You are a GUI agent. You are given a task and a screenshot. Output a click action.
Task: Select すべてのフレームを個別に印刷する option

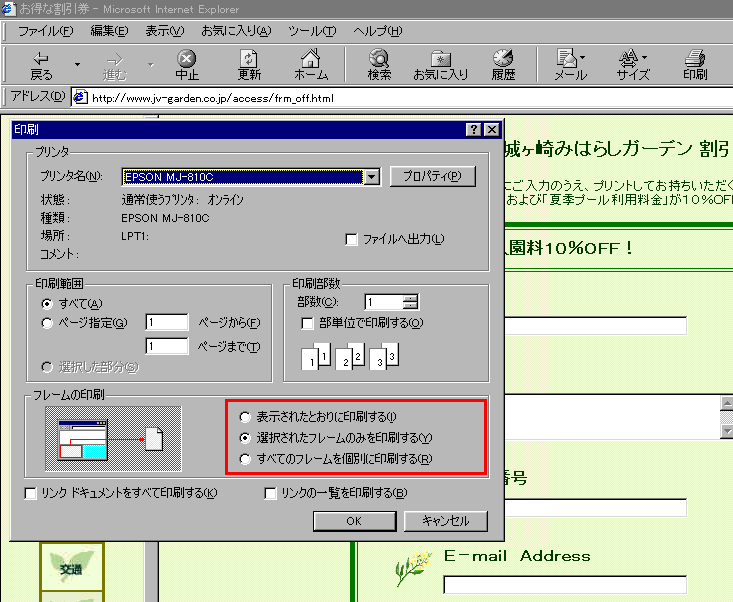click(244, 459)
